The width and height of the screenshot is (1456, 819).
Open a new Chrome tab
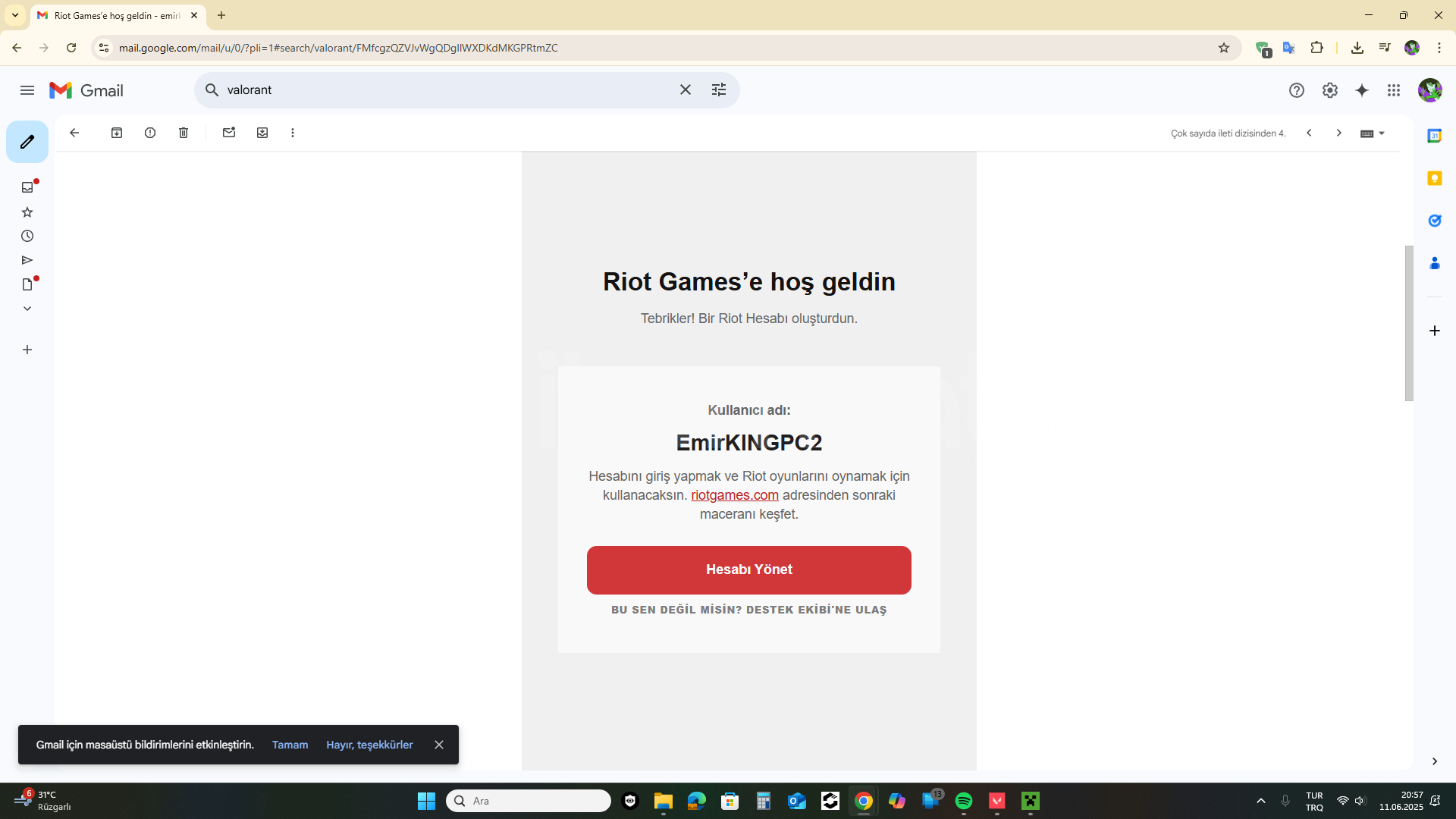point(221,15)
